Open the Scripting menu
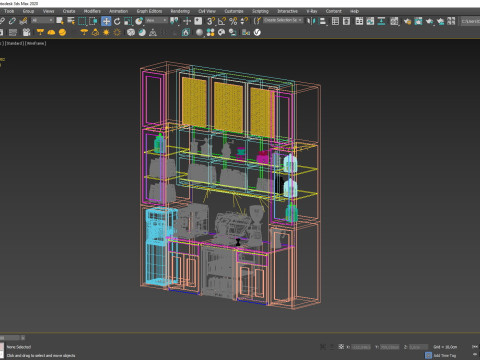 (x=260, y=11)
